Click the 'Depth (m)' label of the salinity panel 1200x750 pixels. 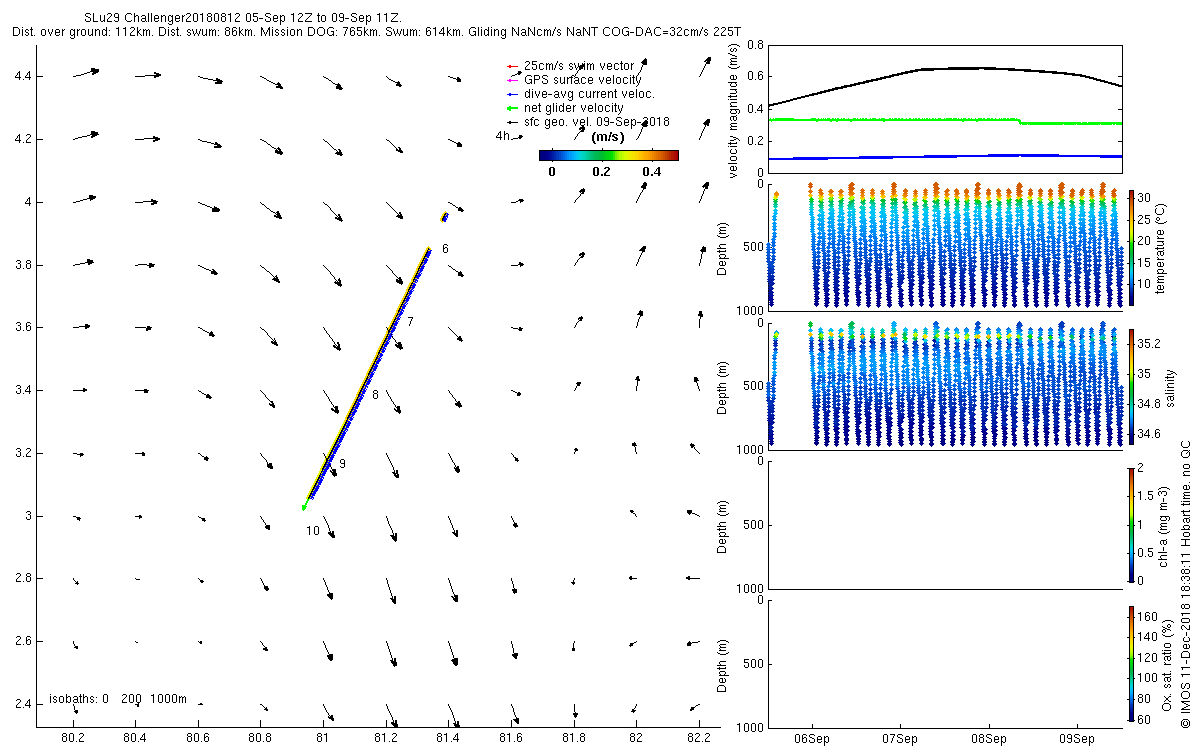point(724,386)
